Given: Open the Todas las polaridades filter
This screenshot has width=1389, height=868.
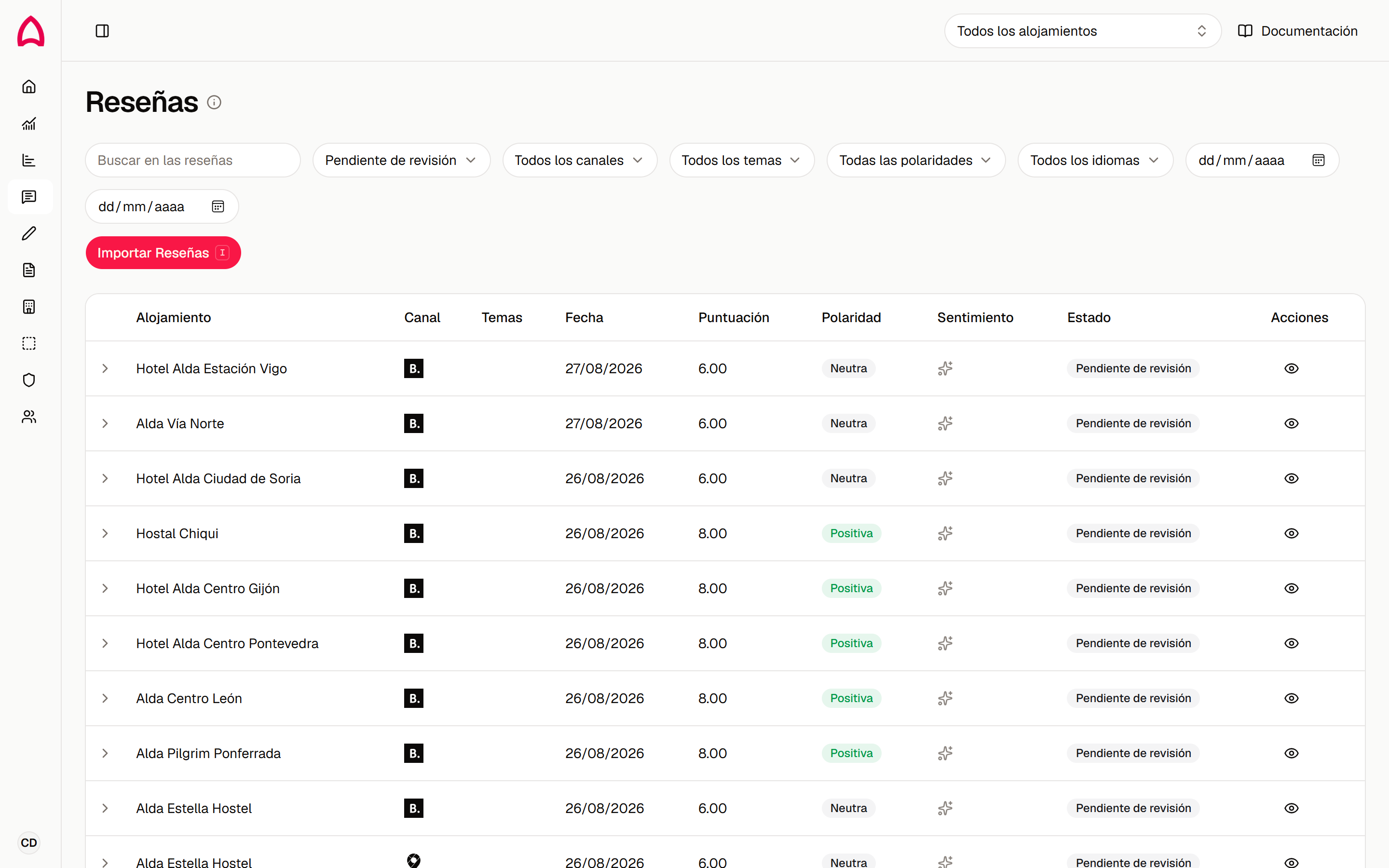Looking at the screenshot, I should click(x=916, y=160).
